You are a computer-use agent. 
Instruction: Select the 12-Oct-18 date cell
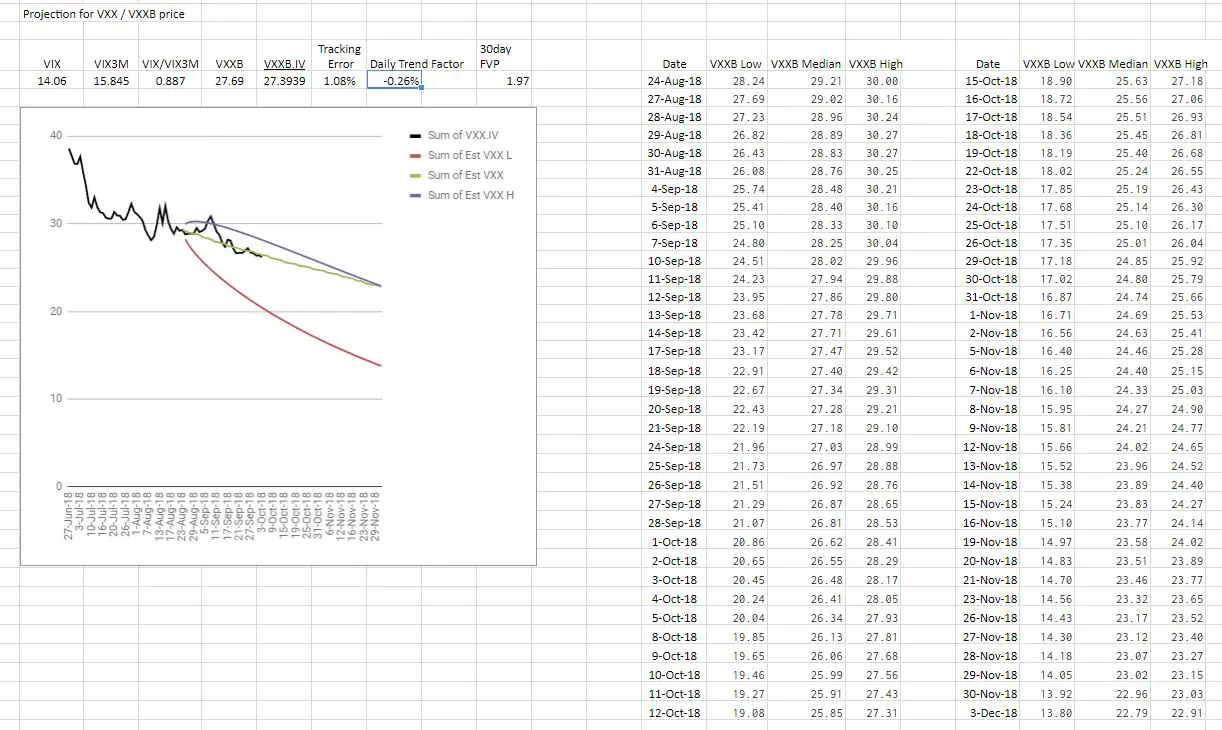coord(675,713)
